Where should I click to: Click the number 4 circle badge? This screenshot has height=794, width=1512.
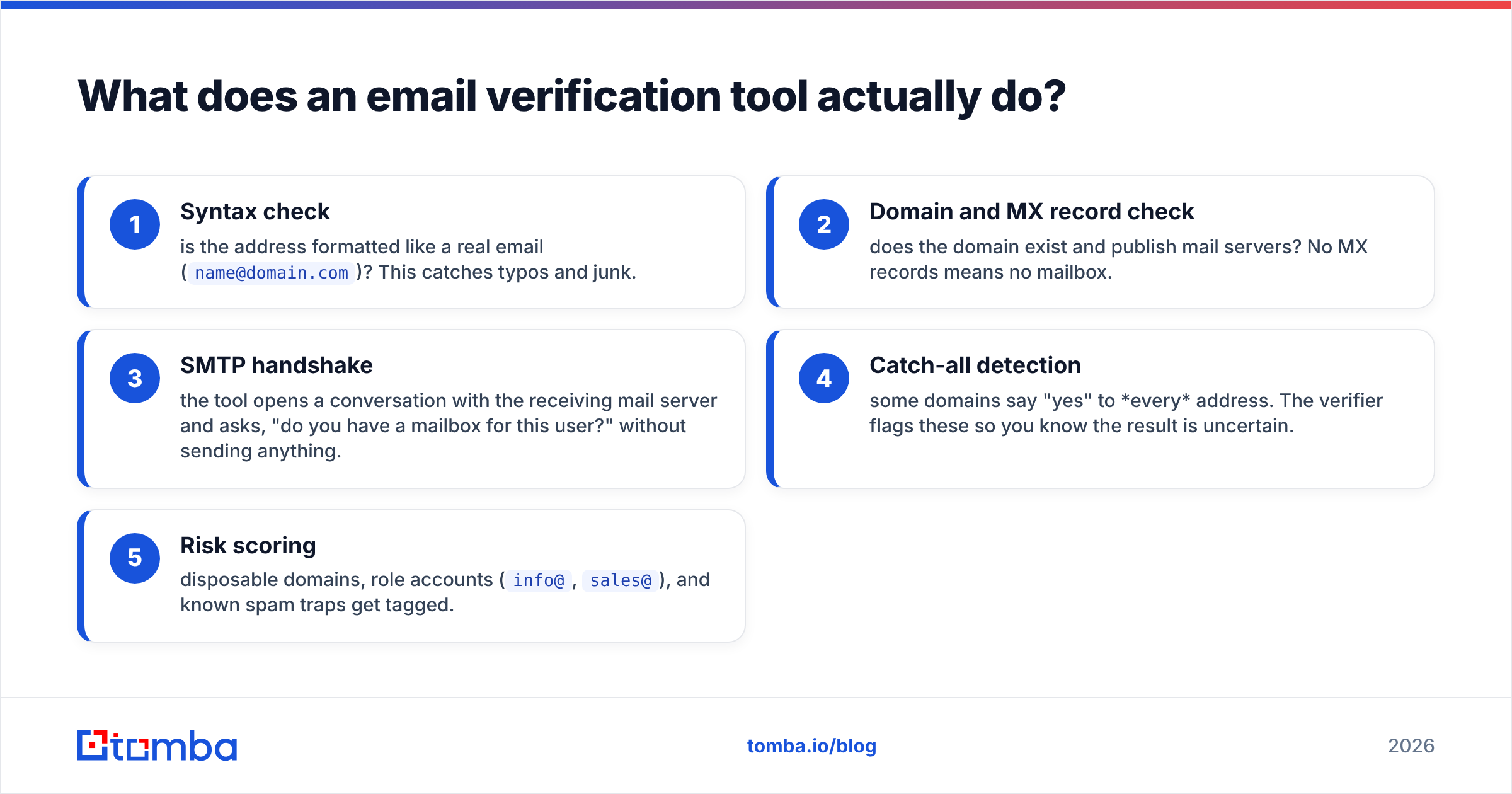824,378
